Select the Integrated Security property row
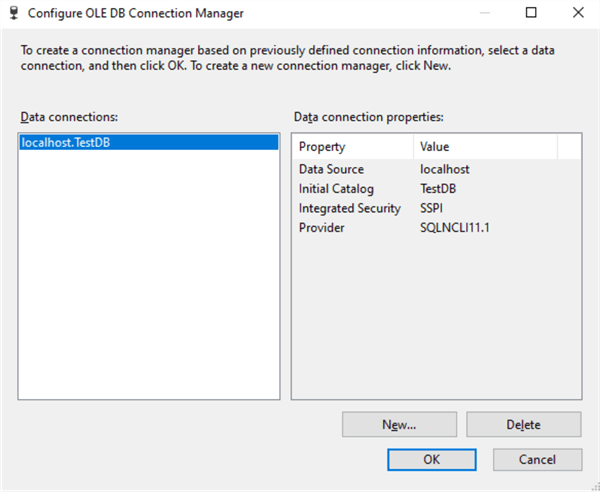 (x=349, y=208)
